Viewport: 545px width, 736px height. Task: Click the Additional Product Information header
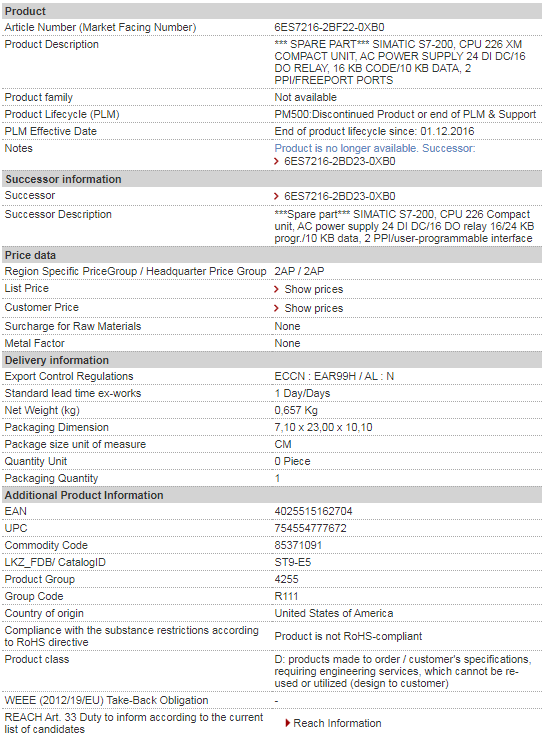click(x=272, y=495)
